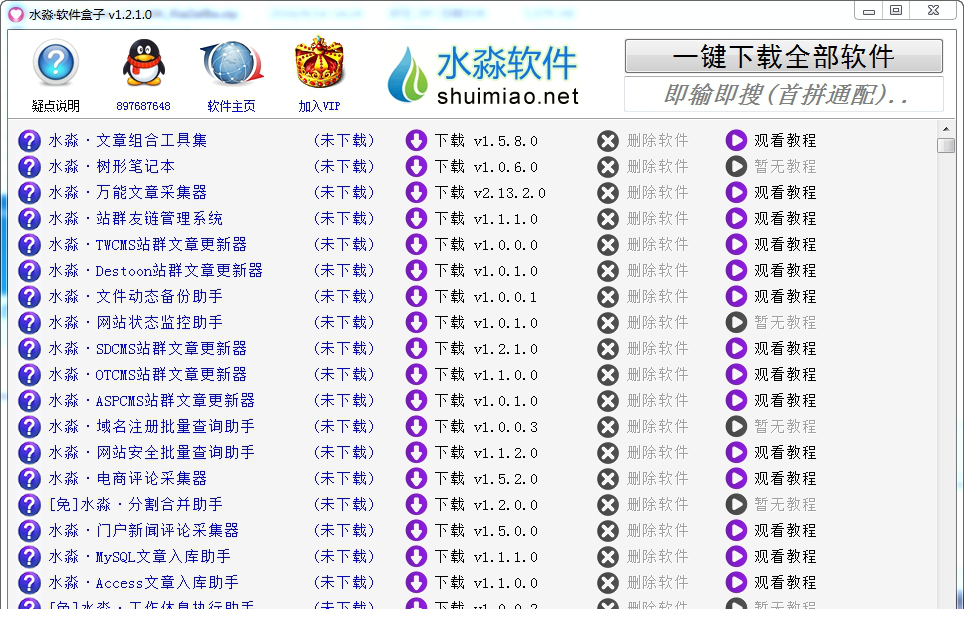
Task: Select [免]水淼·分割合并助手 entry name
Action: point(136,505)
